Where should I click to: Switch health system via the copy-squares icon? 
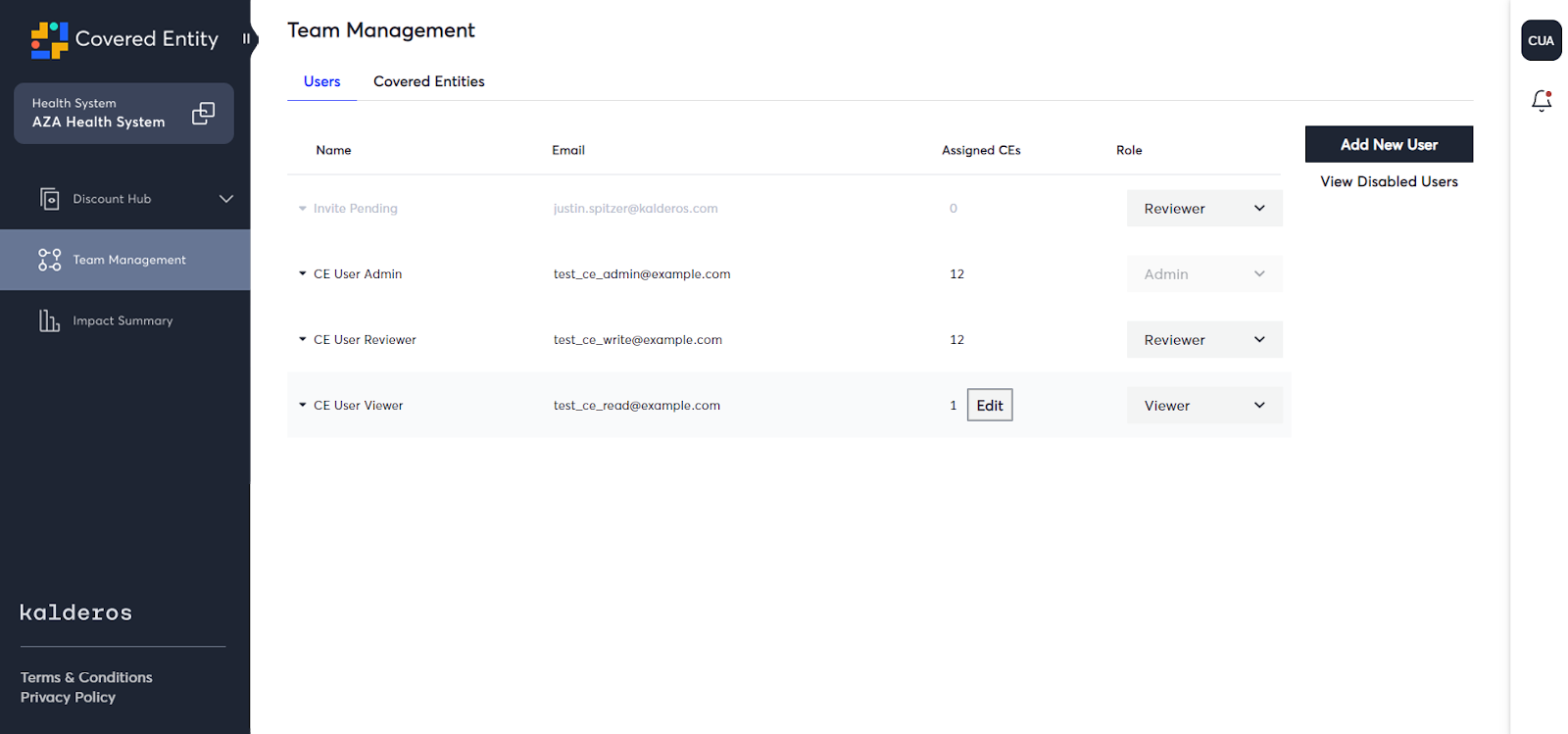(x=203, y=114)
